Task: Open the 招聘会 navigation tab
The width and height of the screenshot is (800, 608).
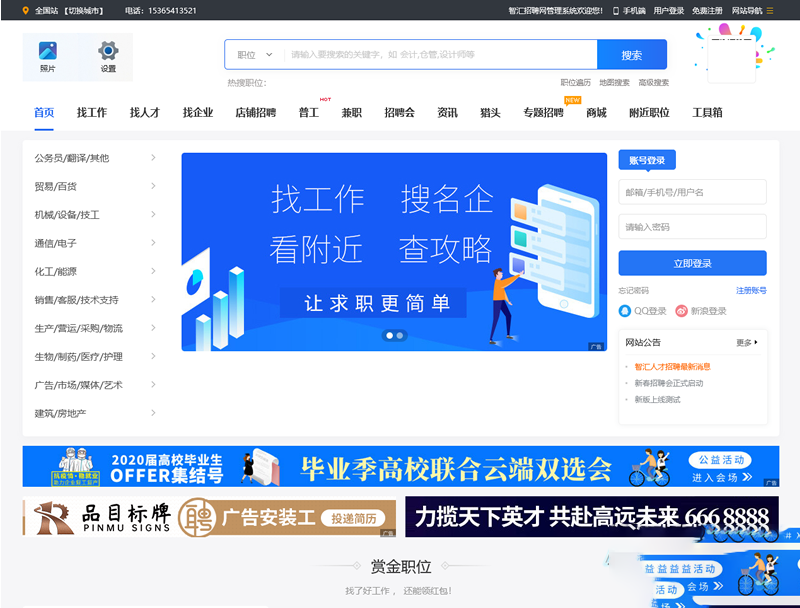Action: tap(399, 113)
